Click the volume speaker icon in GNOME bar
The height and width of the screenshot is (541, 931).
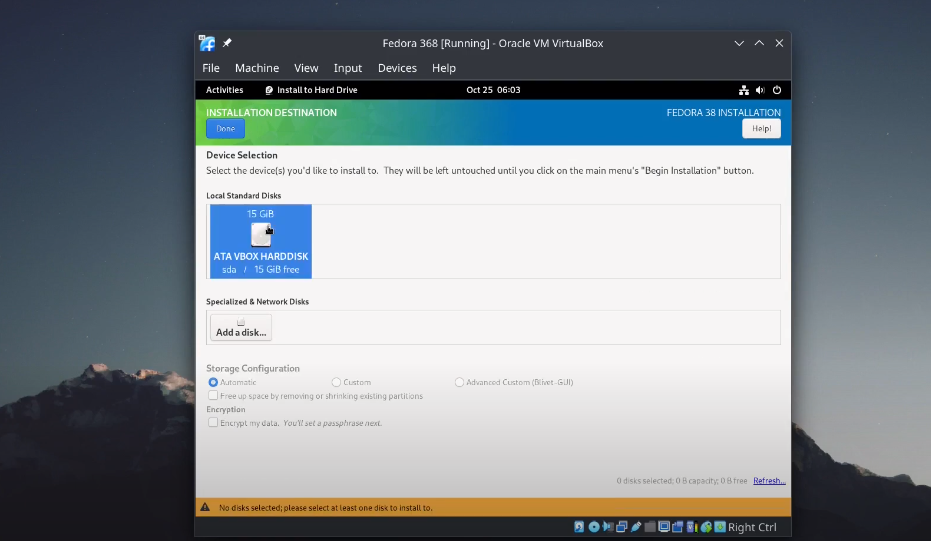coord(760,90)
